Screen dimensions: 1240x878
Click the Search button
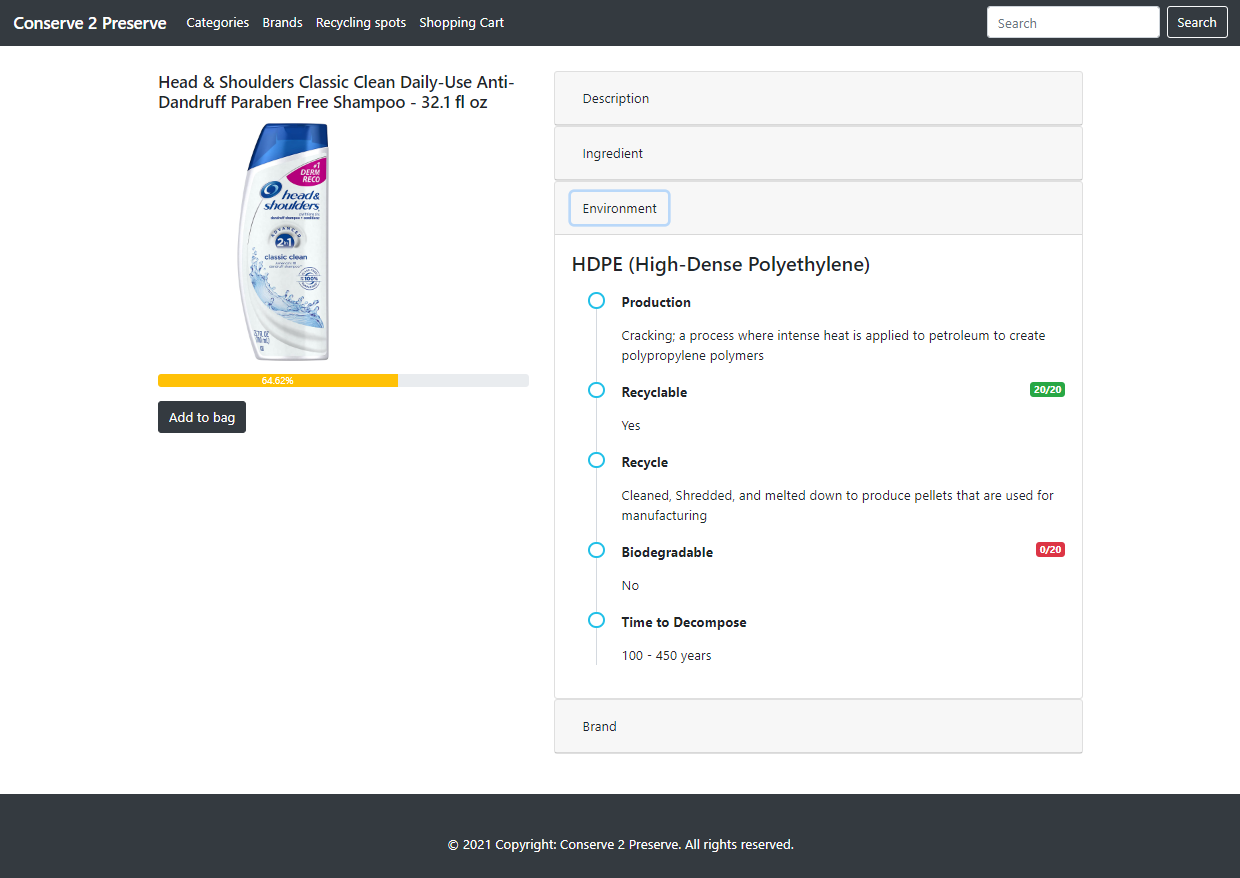(1197, 22)
